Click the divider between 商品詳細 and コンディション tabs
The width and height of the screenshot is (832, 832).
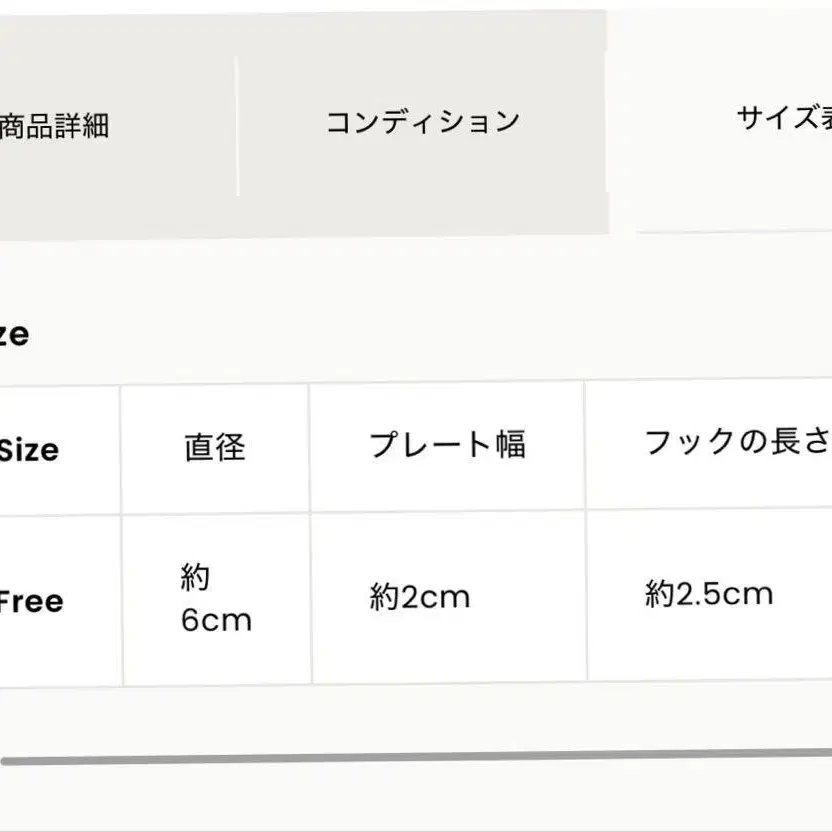tap(237, 126)
